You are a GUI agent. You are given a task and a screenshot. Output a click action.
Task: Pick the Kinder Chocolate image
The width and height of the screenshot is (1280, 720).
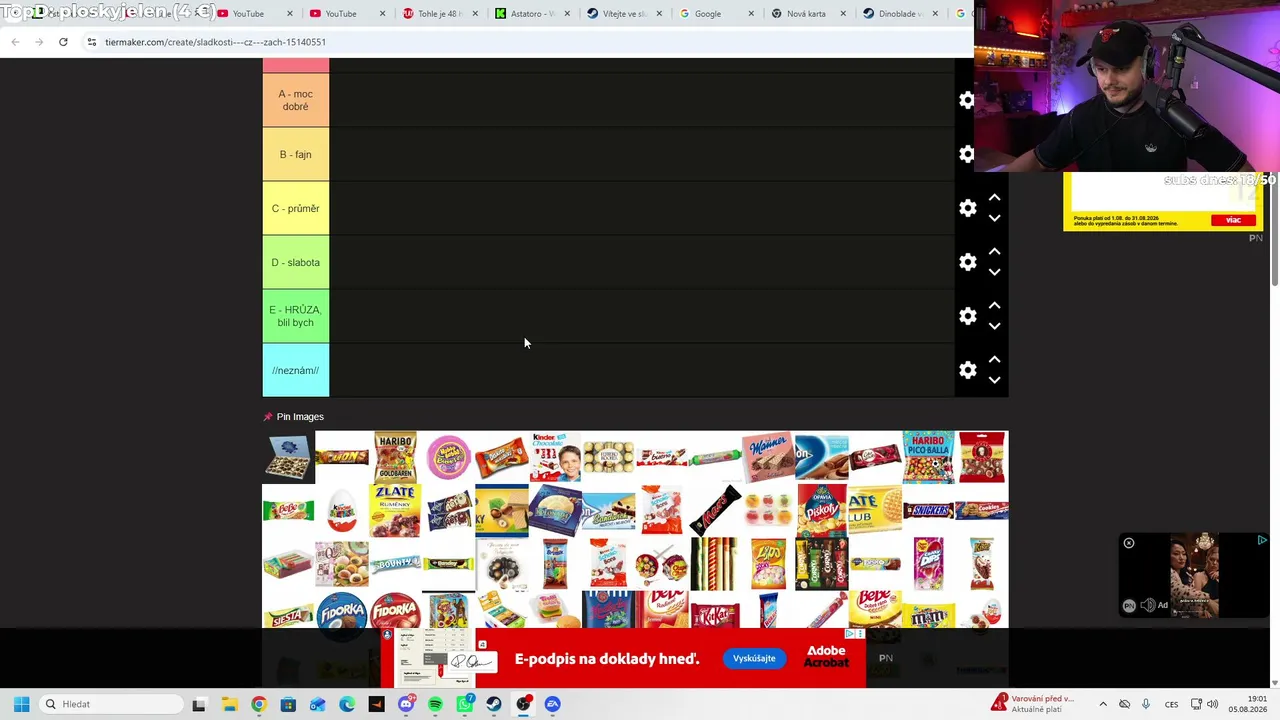pyautogui.click(x=555, y=457)
